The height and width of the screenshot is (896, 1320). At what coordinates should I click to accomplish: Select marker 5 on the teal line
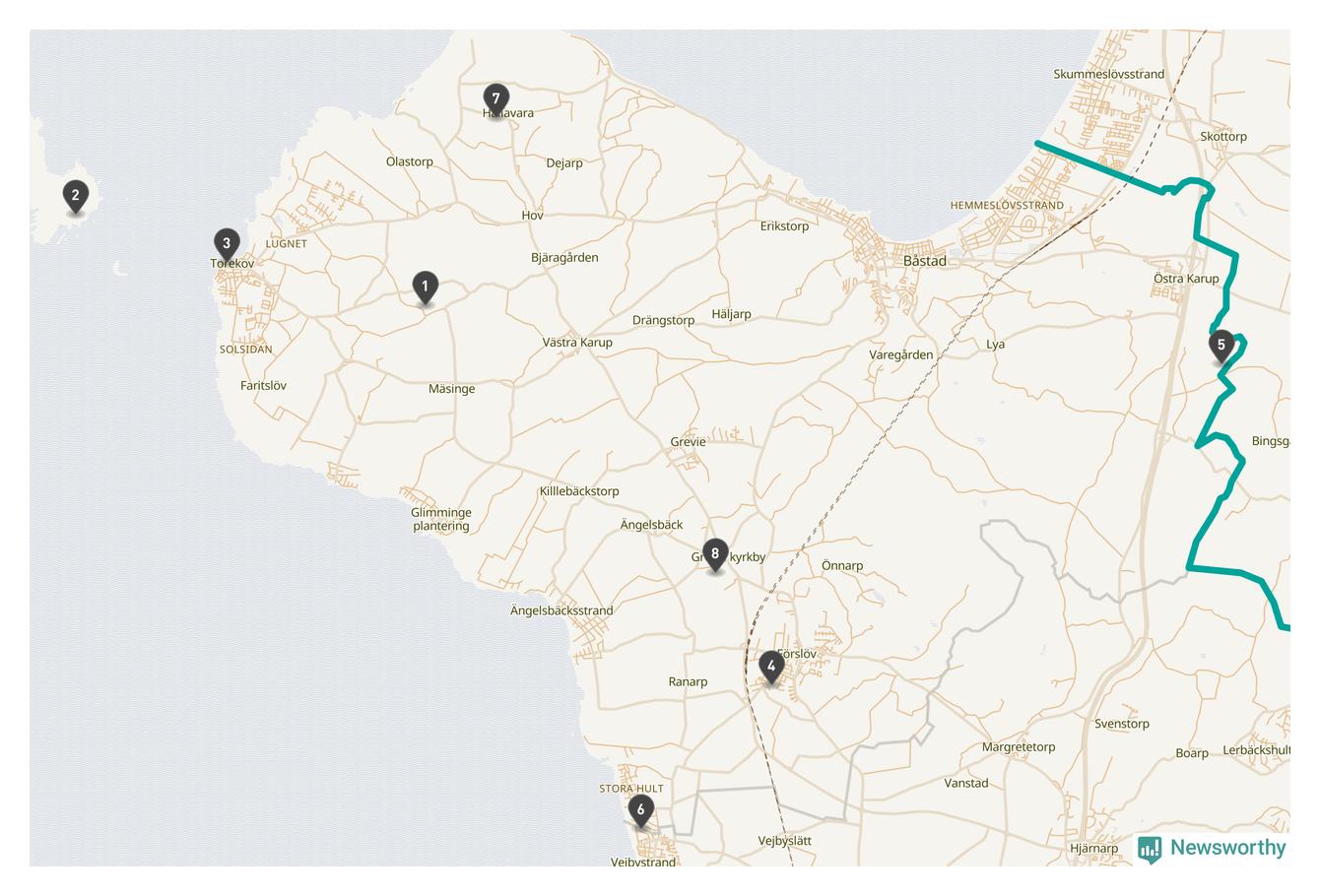click(x=1221, y=347)
